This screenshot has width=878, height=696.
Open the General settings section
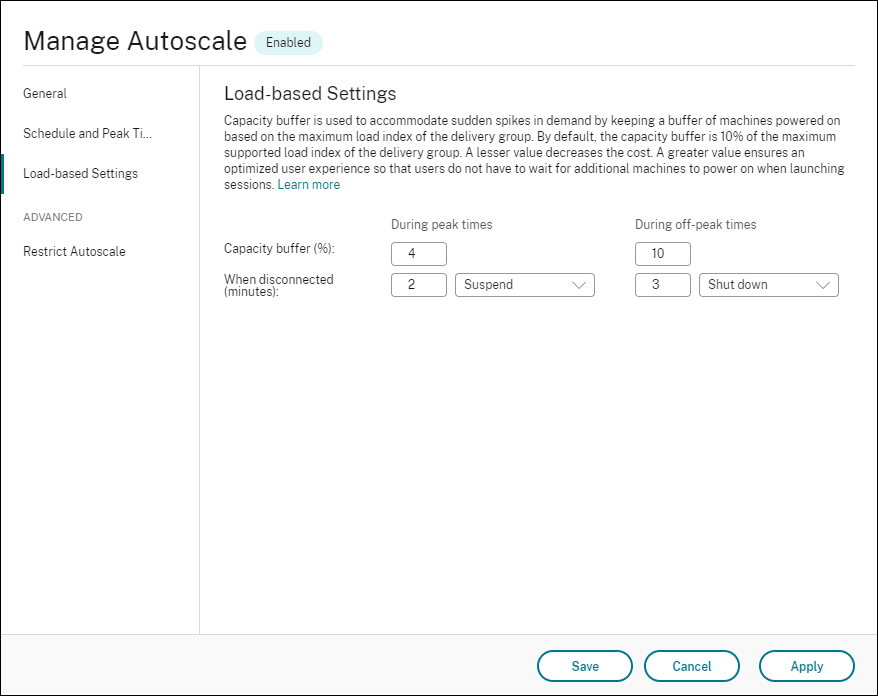[x=44, y=93]
